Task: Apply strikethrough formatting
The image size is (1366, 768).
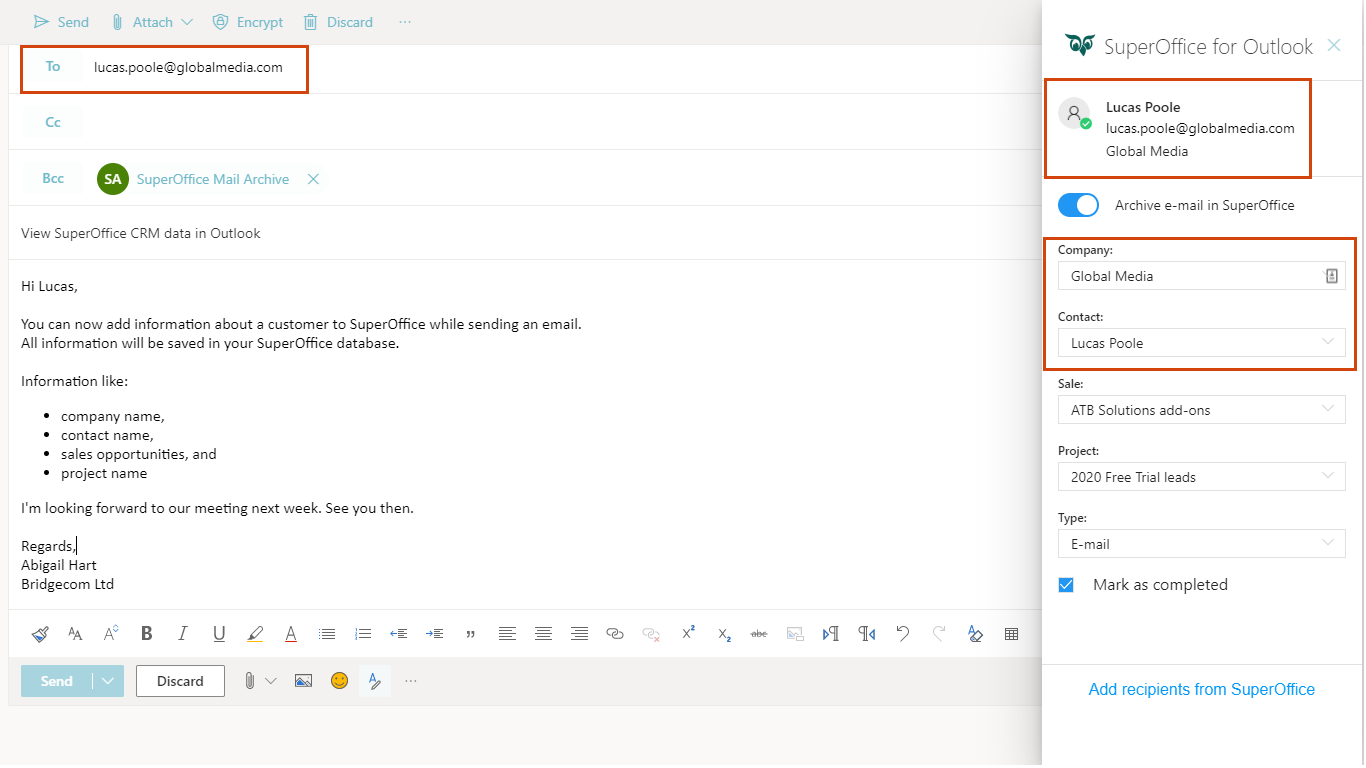Action: (x=759, y=633)
